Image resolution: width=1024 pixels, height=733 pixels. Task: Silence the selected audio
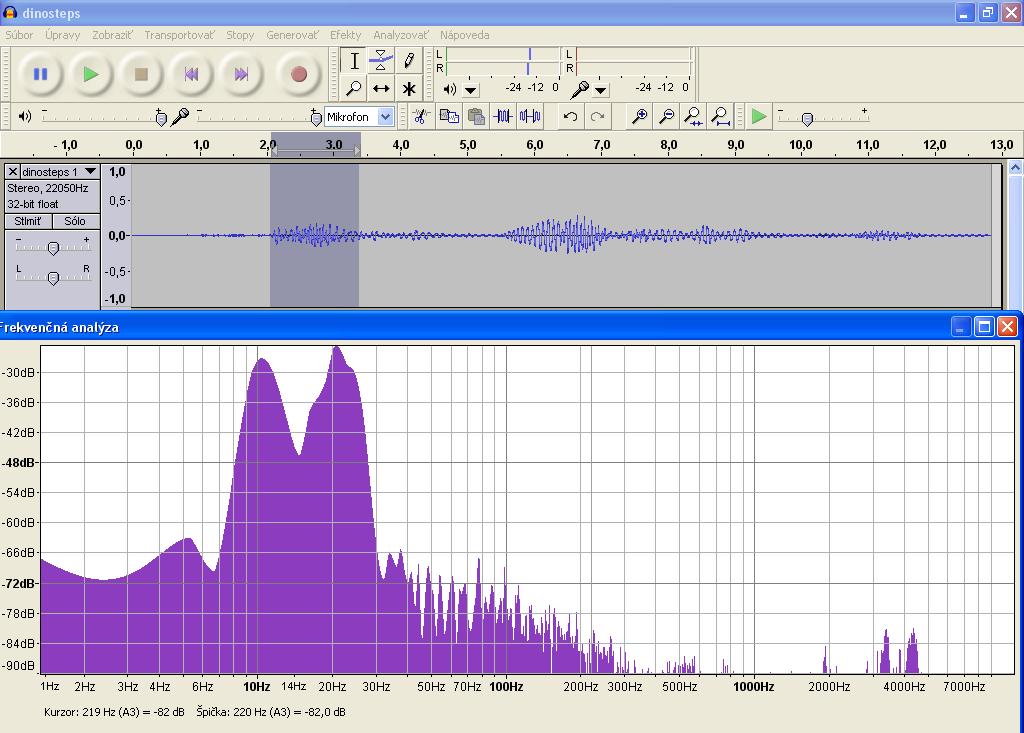click(x=530, y=117)
